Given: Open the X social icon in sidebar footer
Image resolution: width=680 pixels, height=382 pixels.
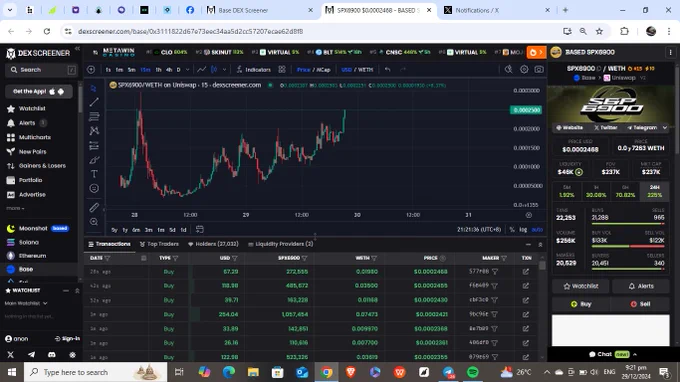Looking at the screenshot, I should (10, 355).
